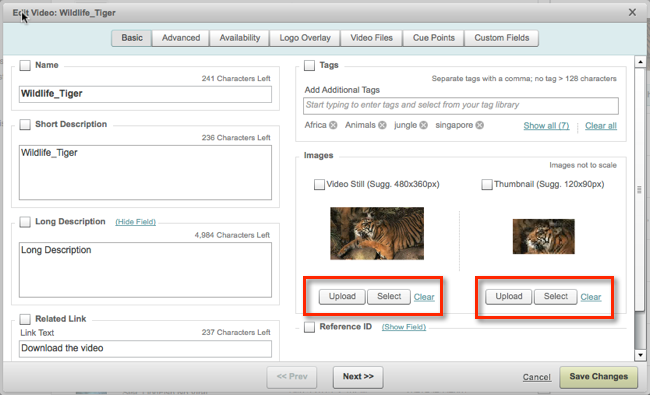The width and height of the screenshot is (650, 395).
Task: Check the Reference ID checkbox
Action: (309, 327)
